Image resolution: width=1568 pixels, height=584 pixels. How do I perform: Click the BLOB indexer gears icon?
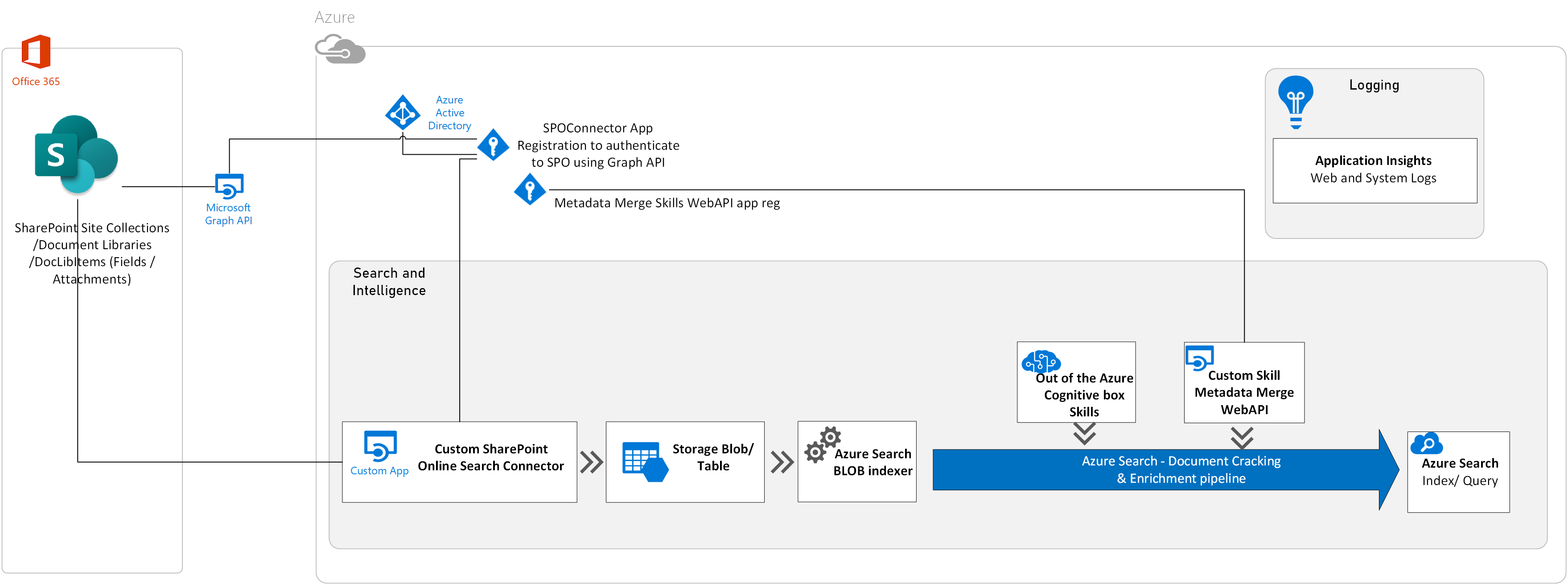[x=823, y=444]
